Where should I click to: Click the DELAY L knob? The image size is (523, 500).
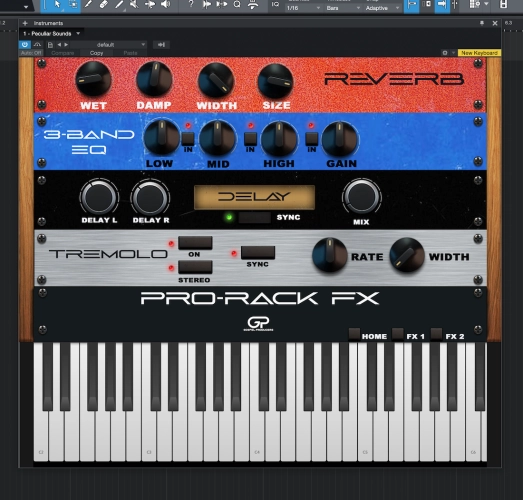pyautogui.click(x=99, y=197)
